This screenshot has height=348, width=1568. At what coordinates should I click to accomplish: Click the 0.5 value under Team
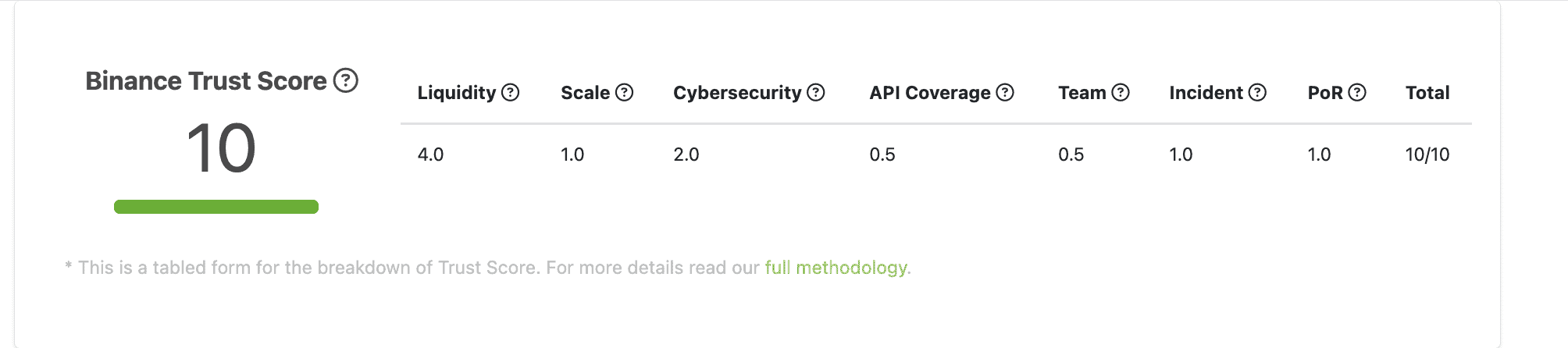click(1071, 154)
